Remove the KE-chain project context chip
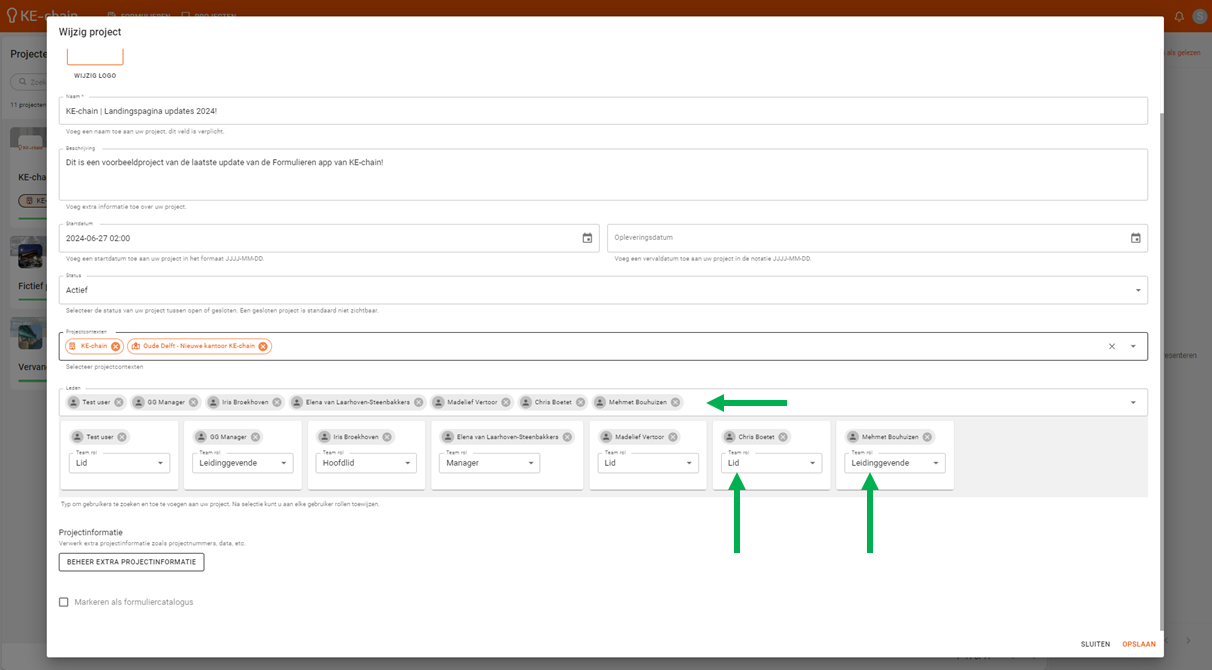This screenshot has height=670, width=1212. pyautogui.click(x=116, y=346)
